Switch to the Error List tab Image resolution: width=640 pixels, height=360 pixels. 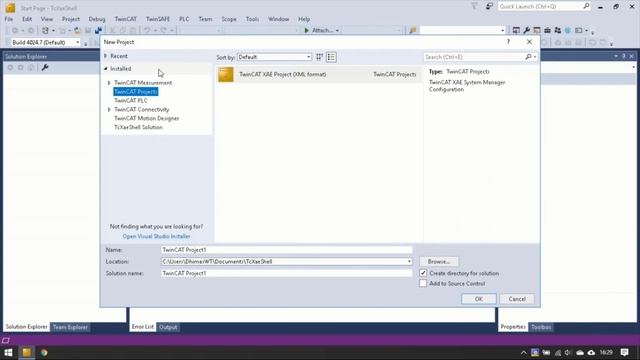(142, 327)
